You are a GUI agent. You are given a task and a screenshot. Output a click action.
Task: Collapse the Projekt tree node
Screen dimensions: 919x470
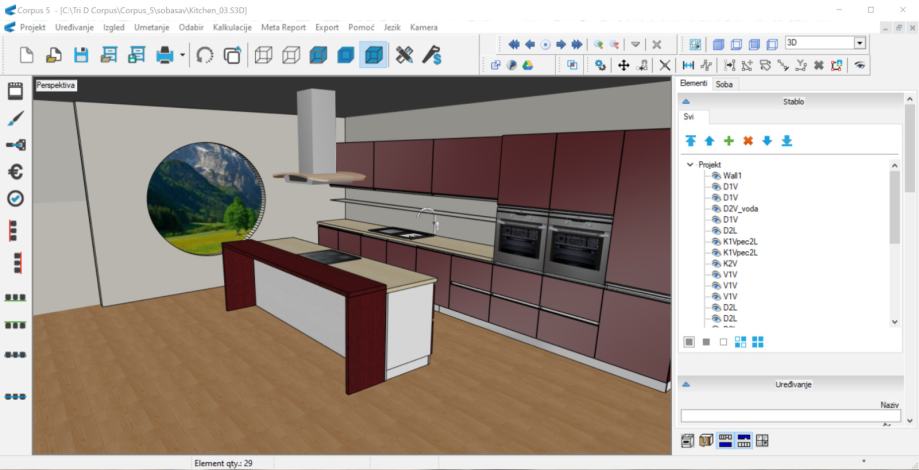(689, 164)
